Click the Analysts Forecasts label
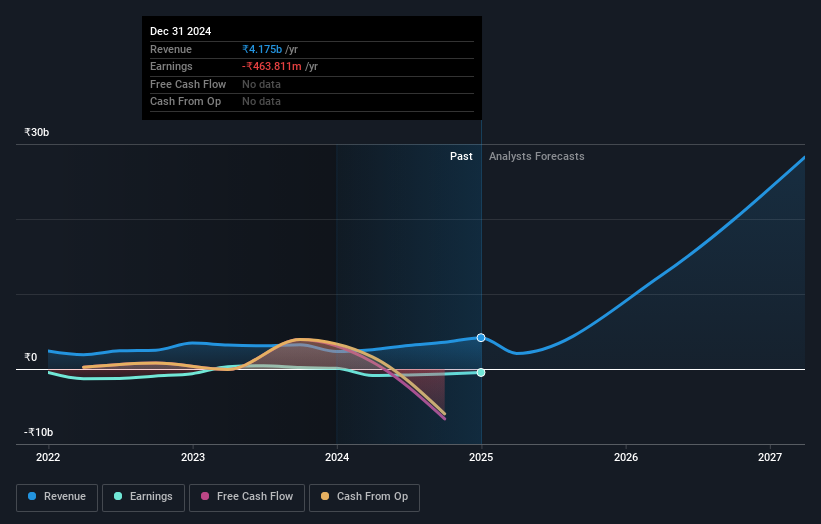Screen dimensions: 821x524 pos(537,156)
